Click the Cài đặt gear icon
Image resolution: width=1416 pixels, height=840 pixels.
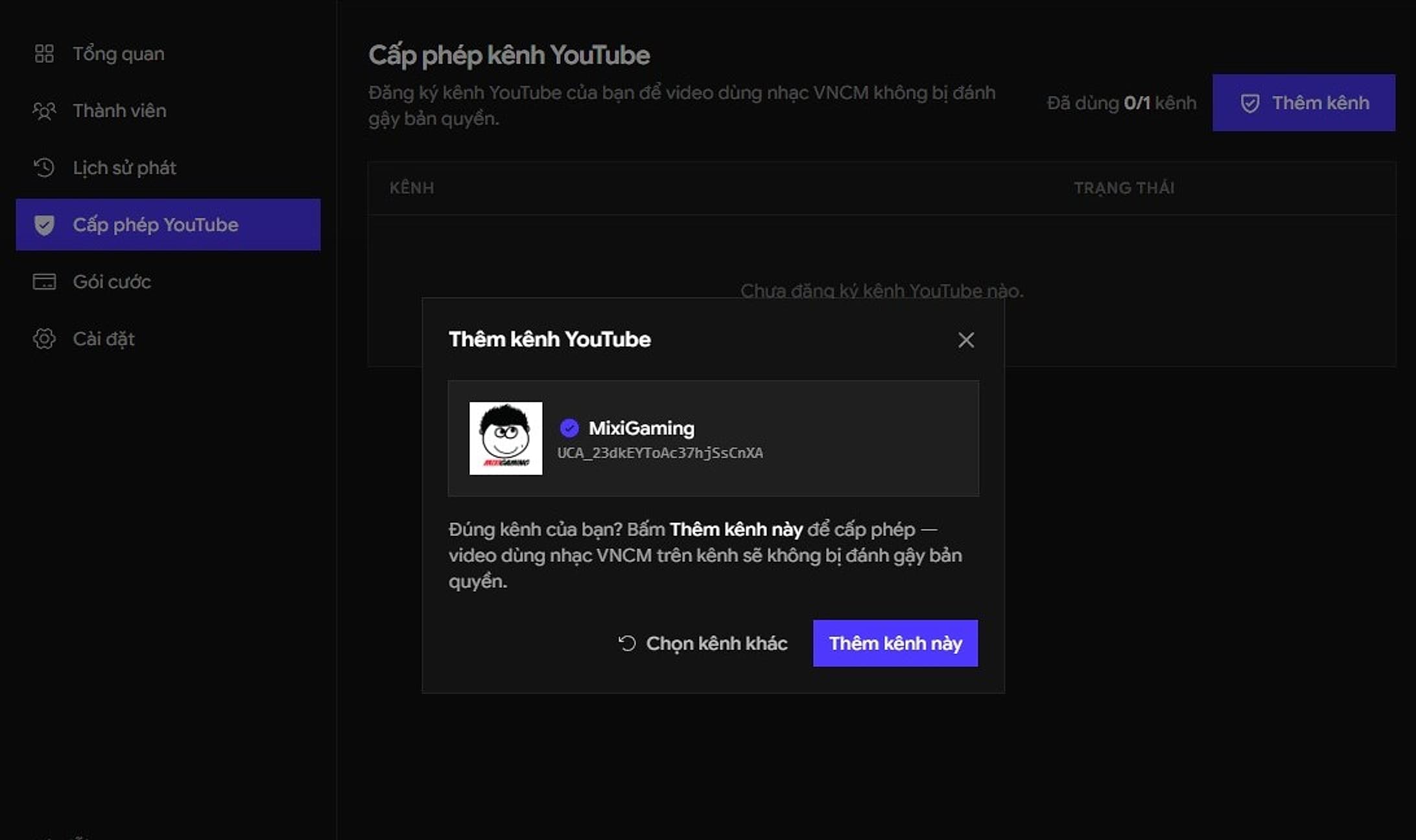(44, 339)
